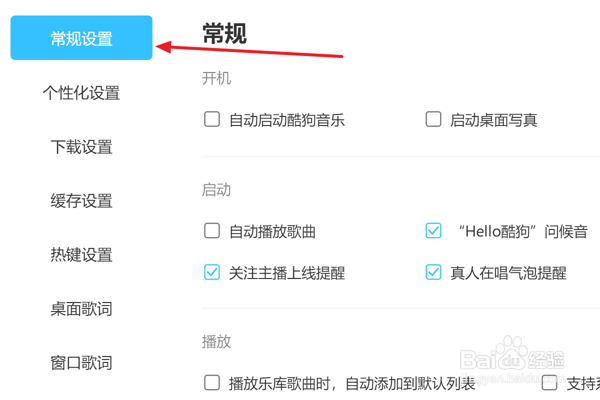Open 个性化设置 in the sidebar

tap(81, 93)
